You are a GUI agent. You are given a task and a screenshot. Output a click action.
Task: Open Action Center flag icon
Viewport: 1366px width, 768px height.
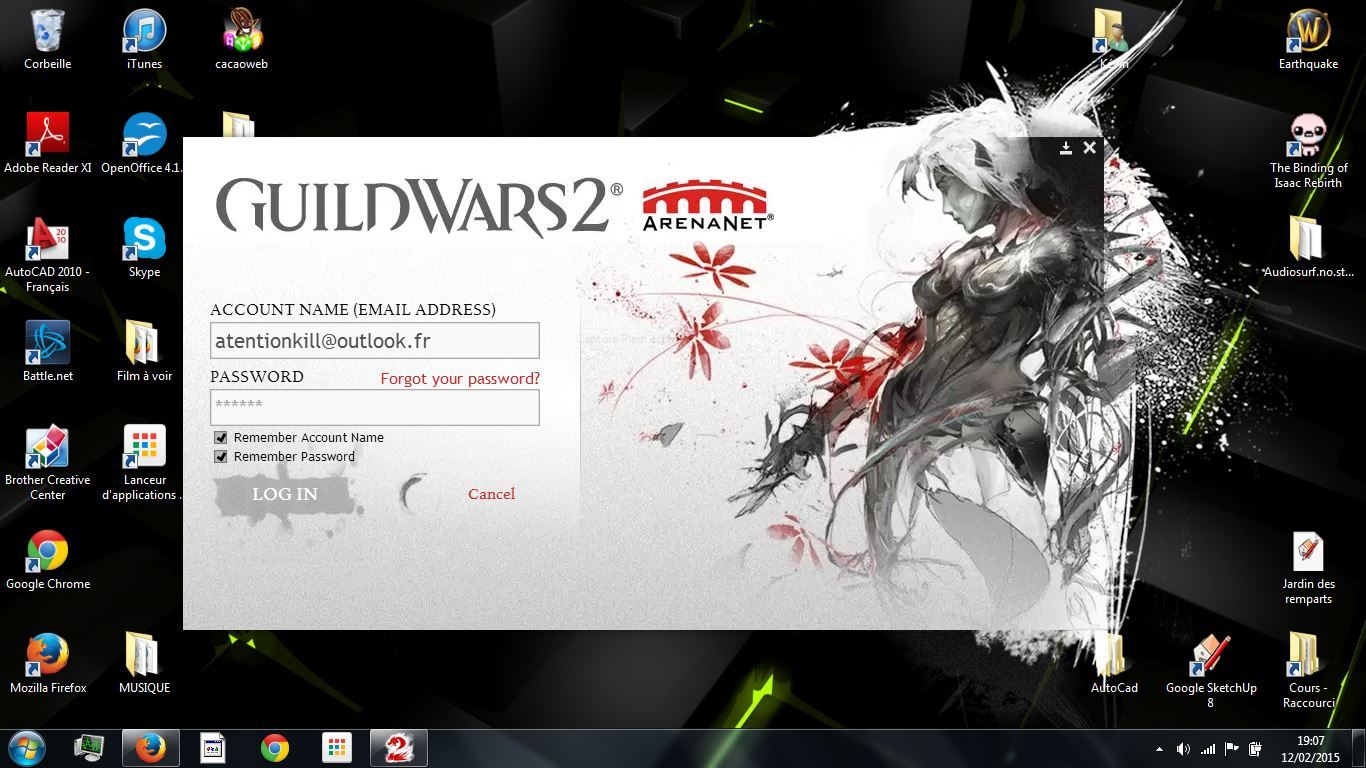tap(1232, 749)
